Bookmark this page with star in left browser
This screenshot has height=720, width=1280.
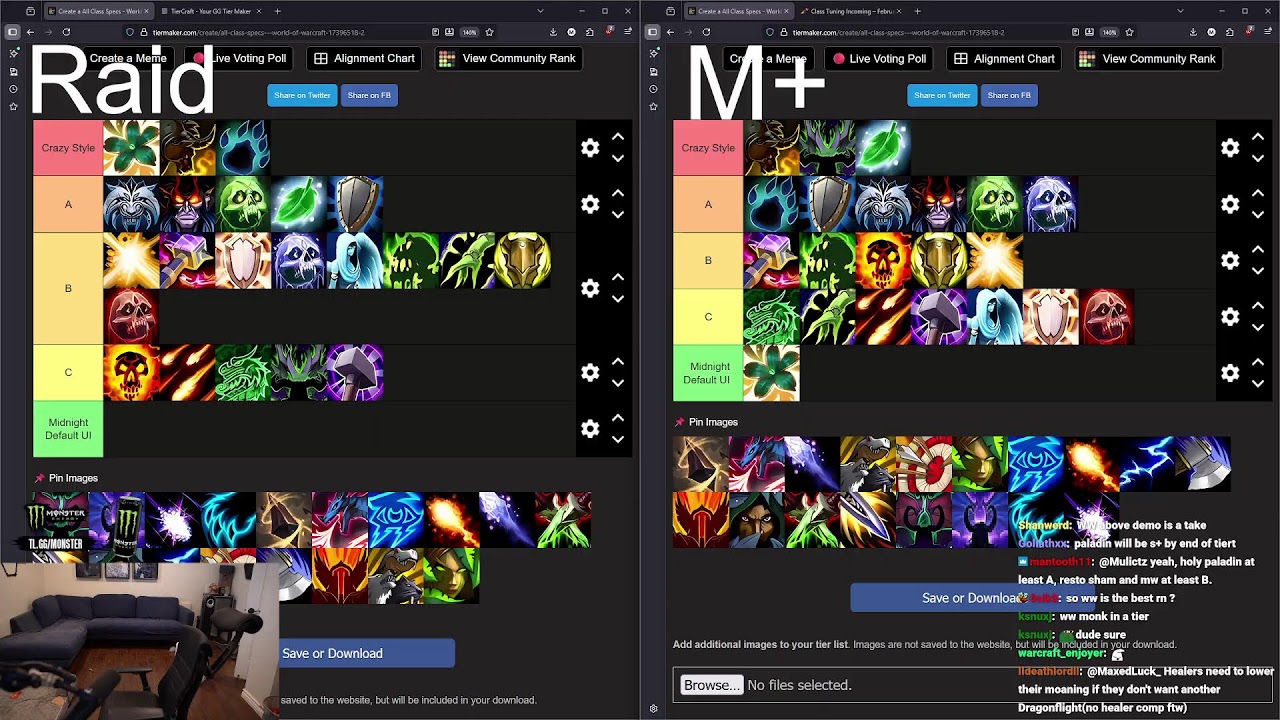coord(489,32)
